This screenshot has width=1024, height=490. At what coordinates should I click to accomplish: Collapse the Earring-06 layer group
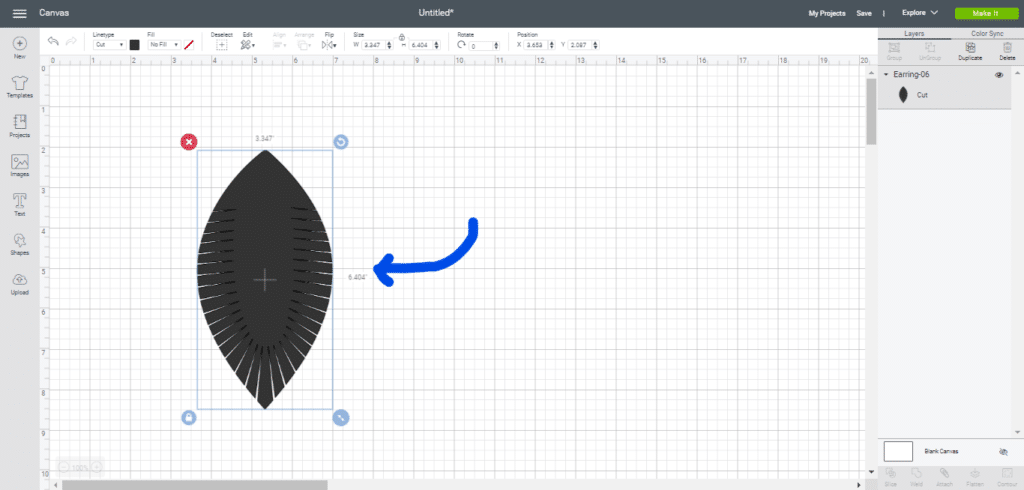[x=886, y=75]
